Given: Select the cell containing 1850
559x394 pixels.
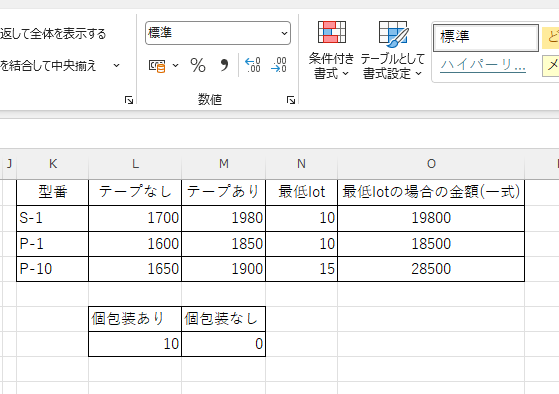Looking at the screenshot, I should (x=224, y=244).
